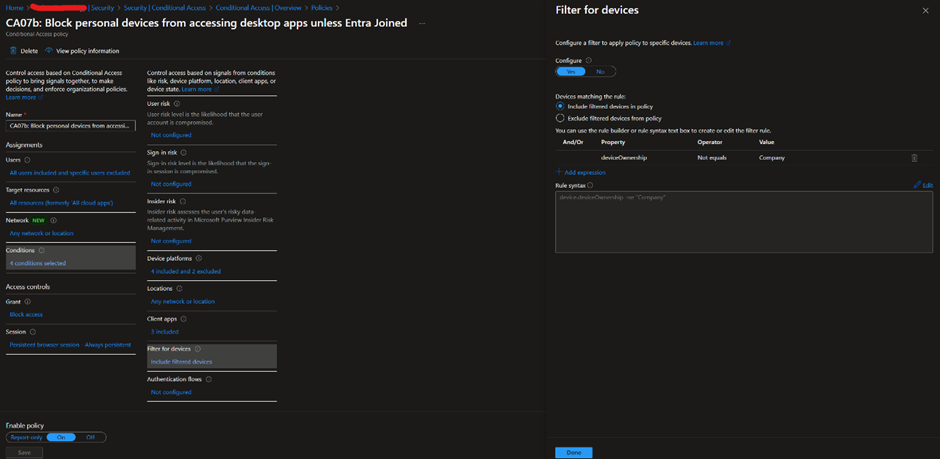Click the info icon next to Device platforms
The height and width of the screenshot is (459, 940).
tap(198, 258)
